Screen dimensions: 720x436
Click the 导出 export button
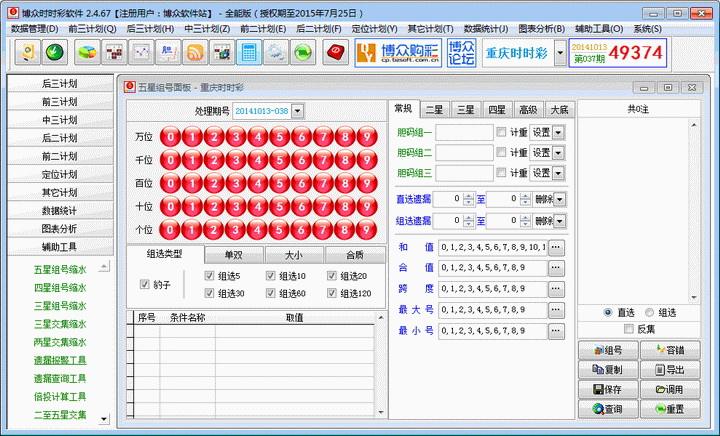coord(670,370)
